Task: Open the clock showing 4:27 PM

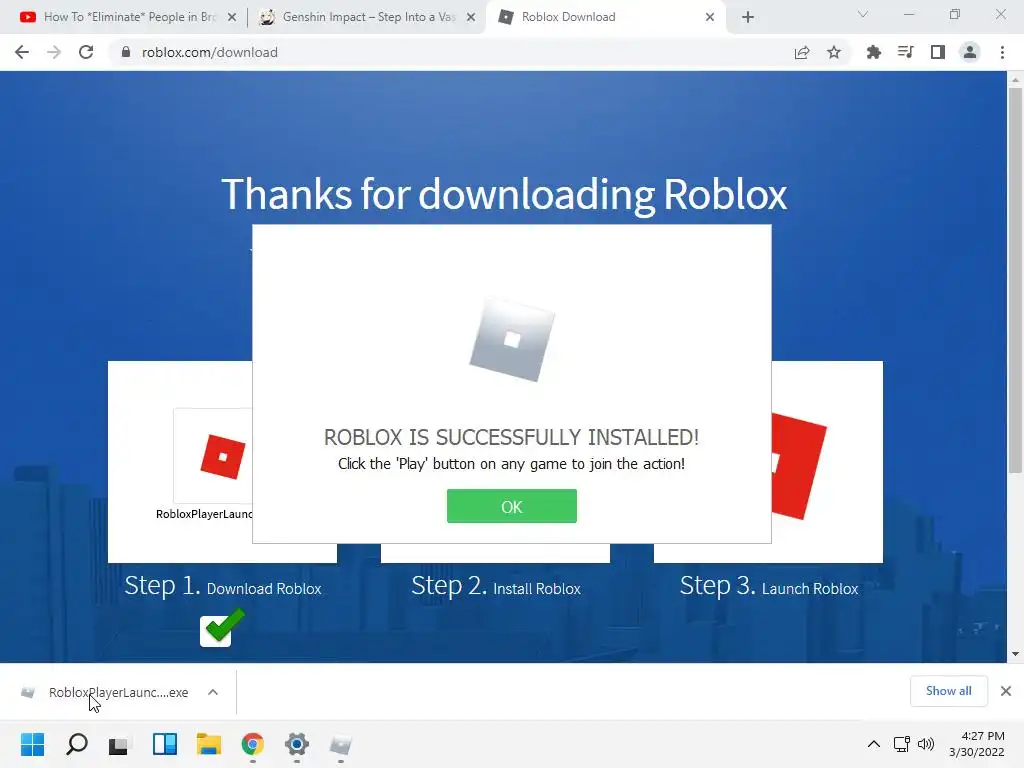Action: [x=976, y=744]
